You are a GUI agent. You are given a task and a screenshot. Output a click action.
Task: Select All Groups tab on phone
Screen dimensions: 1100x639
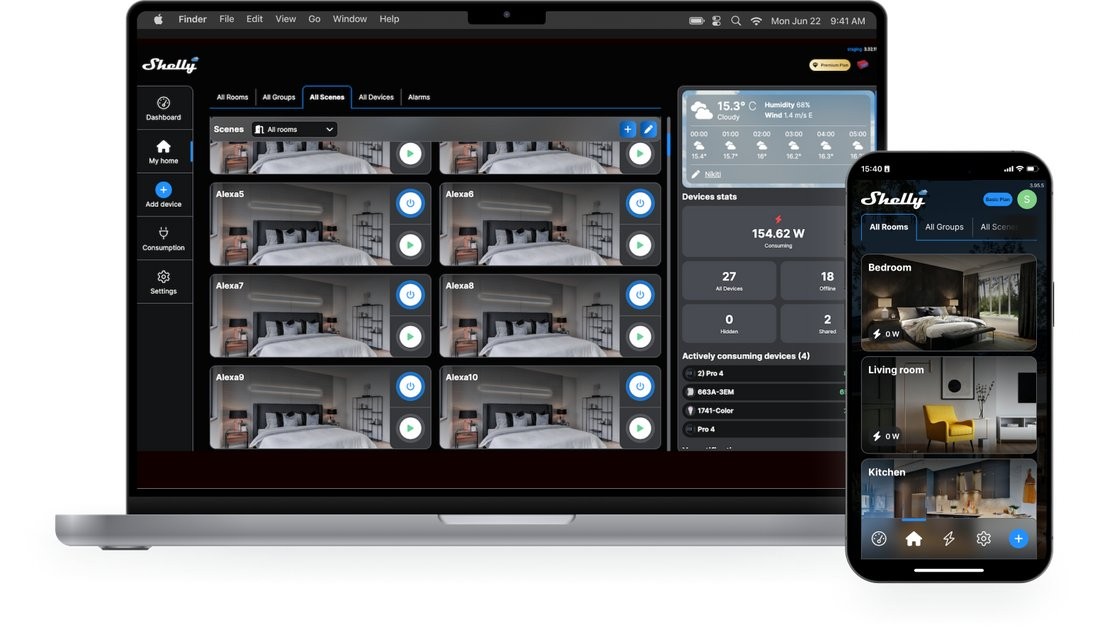944,227
